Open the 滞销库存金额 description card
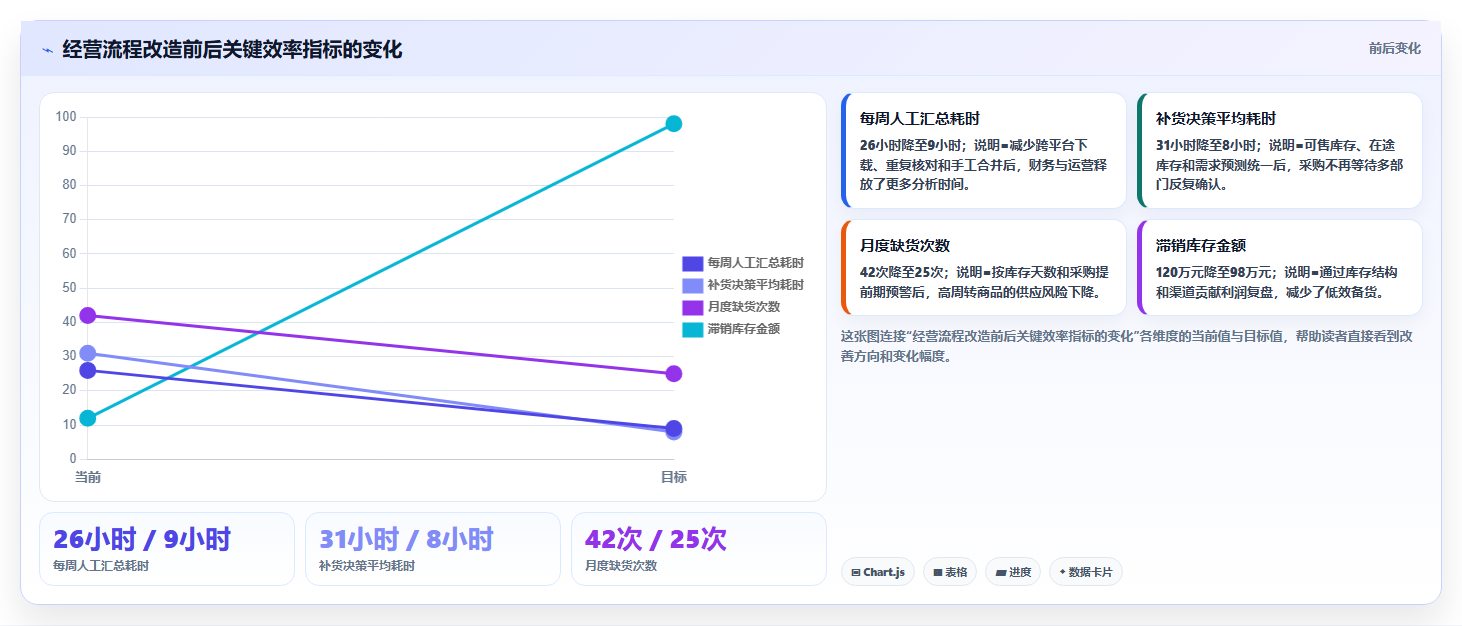Screen dimensions: 1462x626 tap(1280, 267)
